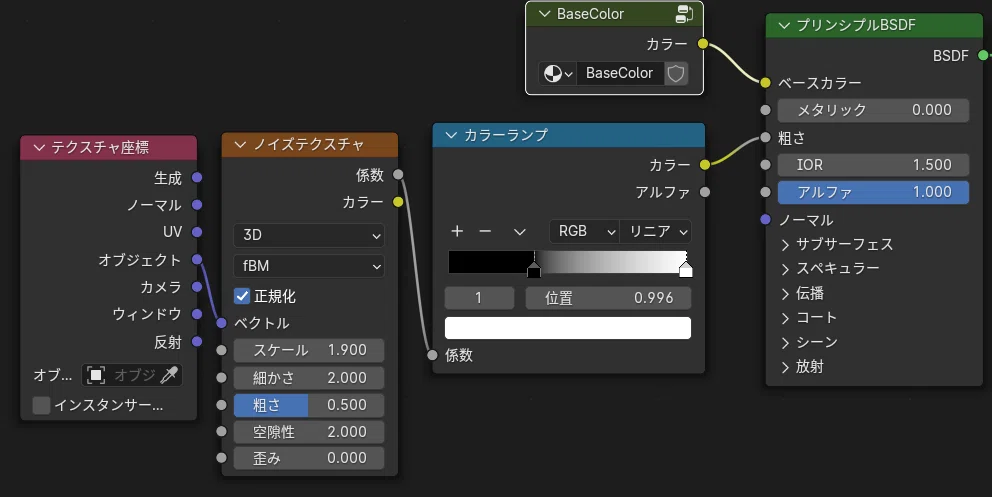Image resolution: width=992 pixels, height=497 pixels.
Task: Click the color ramp gradient bar
Action: click(x=567, y=262)
